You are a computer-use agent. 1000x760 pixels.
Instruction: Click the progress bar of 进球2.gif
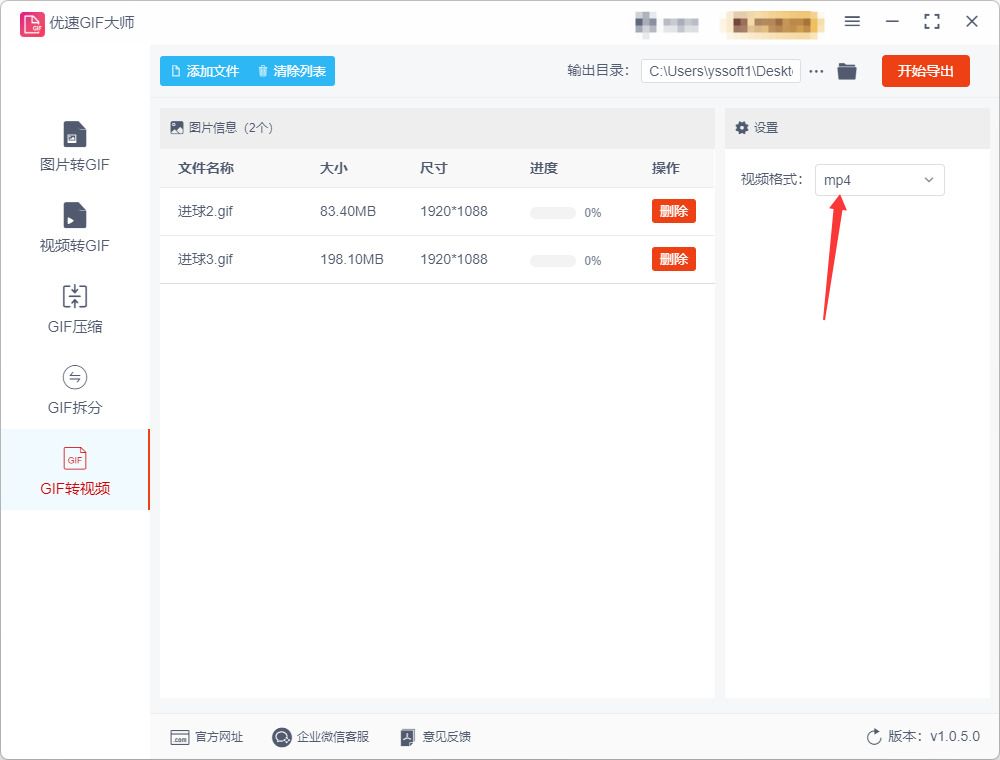coord(552,213)
